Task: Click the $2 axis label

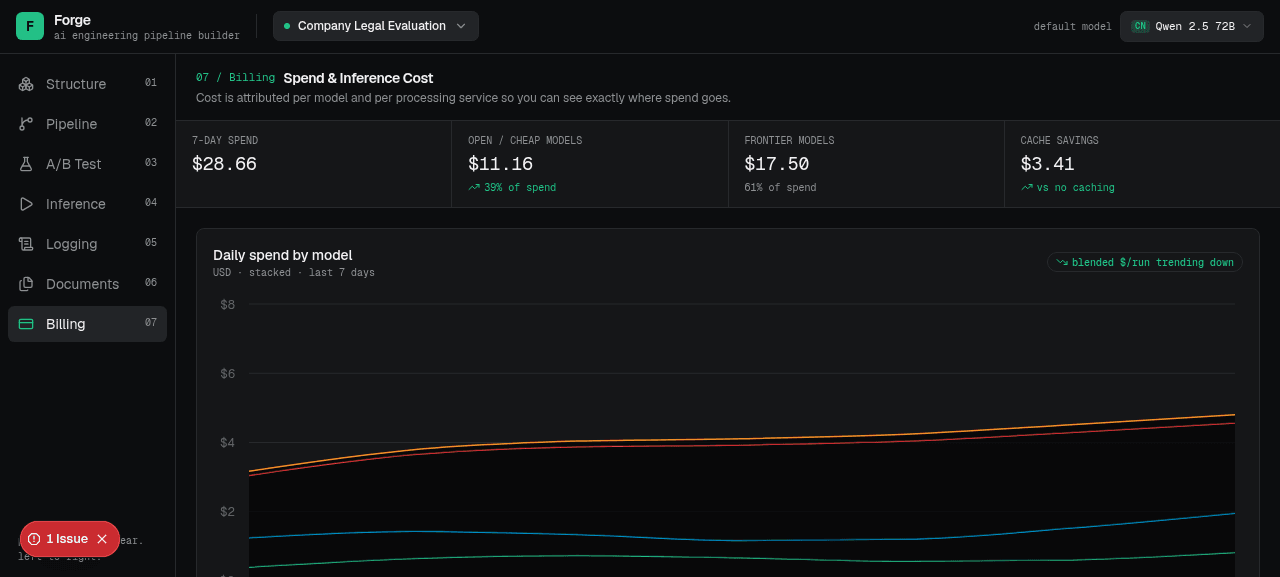Action: click(228, 512)
